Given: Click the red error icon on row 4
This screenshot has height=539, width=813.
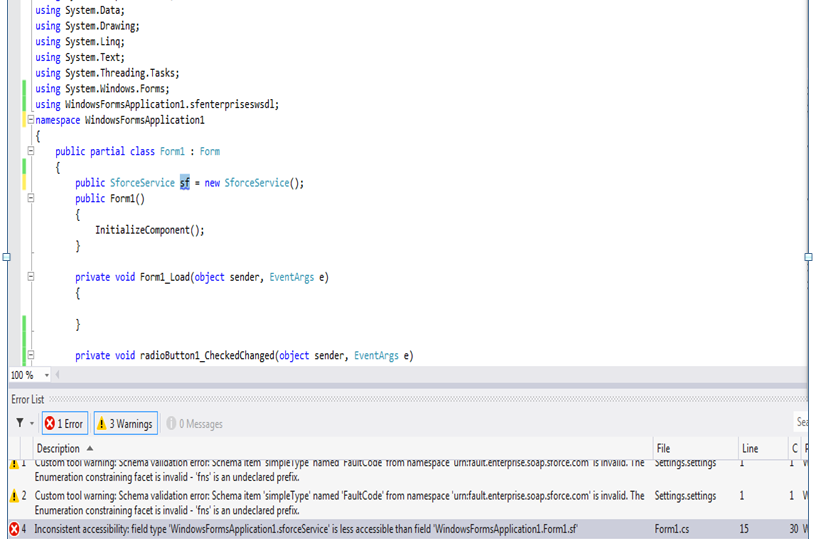Looking at the screenshot, I should click(x=15, y=529).
